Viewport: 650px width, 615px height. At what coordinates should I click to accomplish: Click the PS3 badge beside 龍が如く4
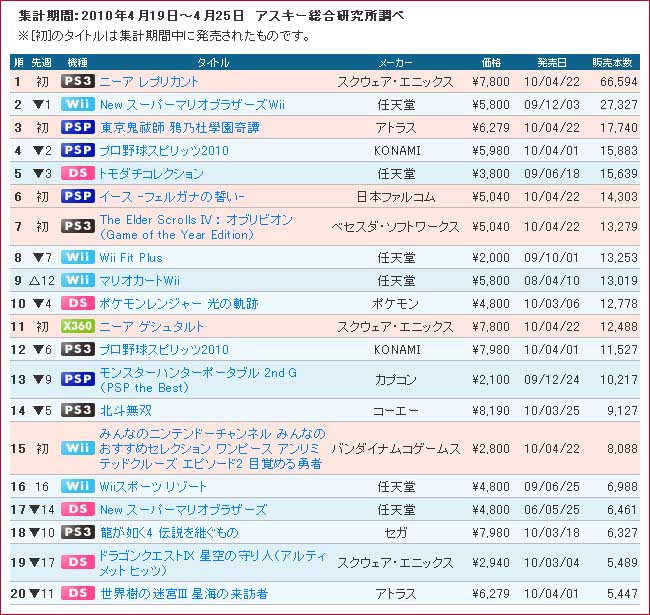tap(78, 532)
